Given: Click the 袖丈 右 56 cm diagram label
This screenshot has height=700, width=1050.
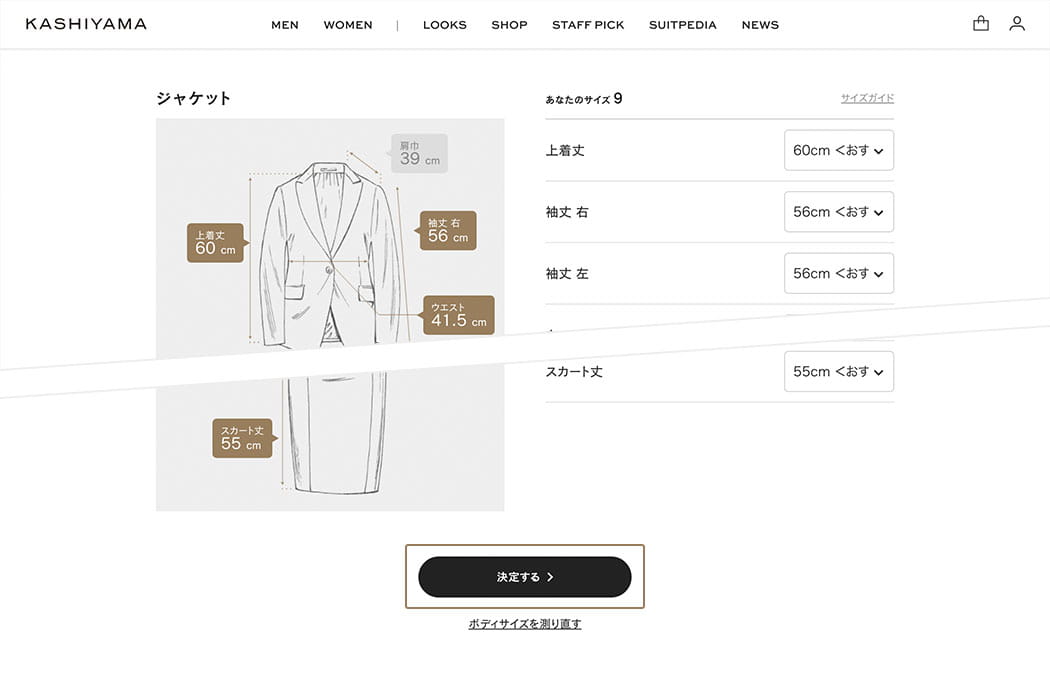Looking at the screenshot, I should 448,230.
